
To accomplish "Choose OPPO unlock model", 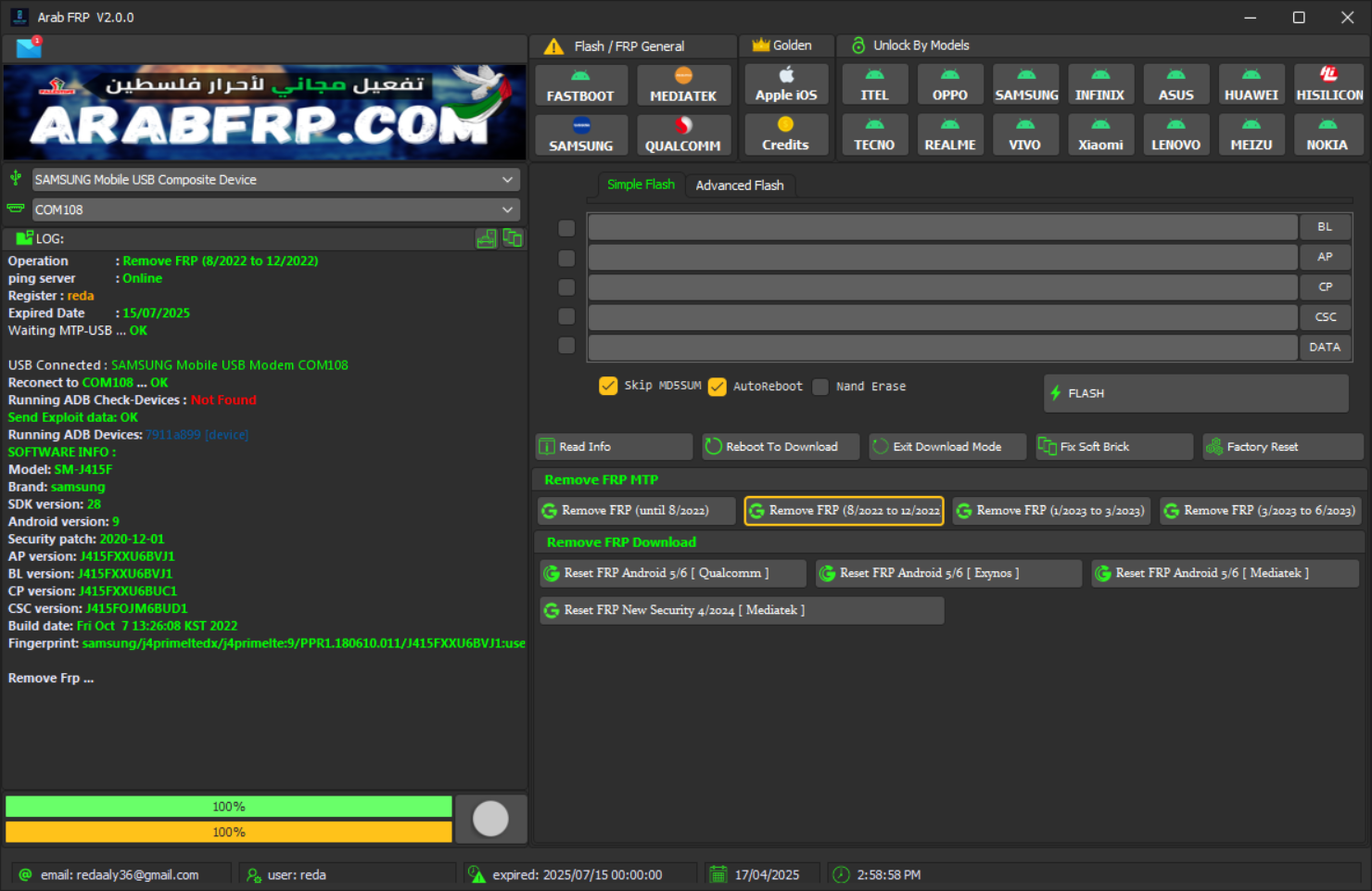I will click(950, 84).
